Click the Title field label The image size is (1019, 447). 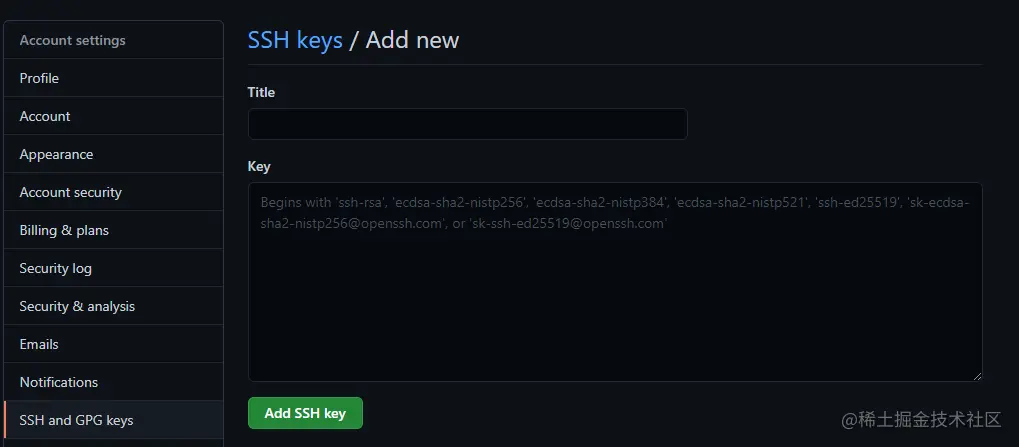pyautogui.click(x=261, y=92)
